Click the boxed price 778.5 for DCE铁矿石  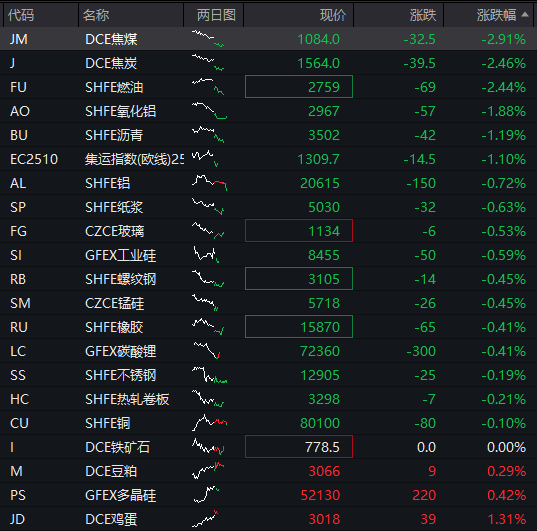coord(299,446)
